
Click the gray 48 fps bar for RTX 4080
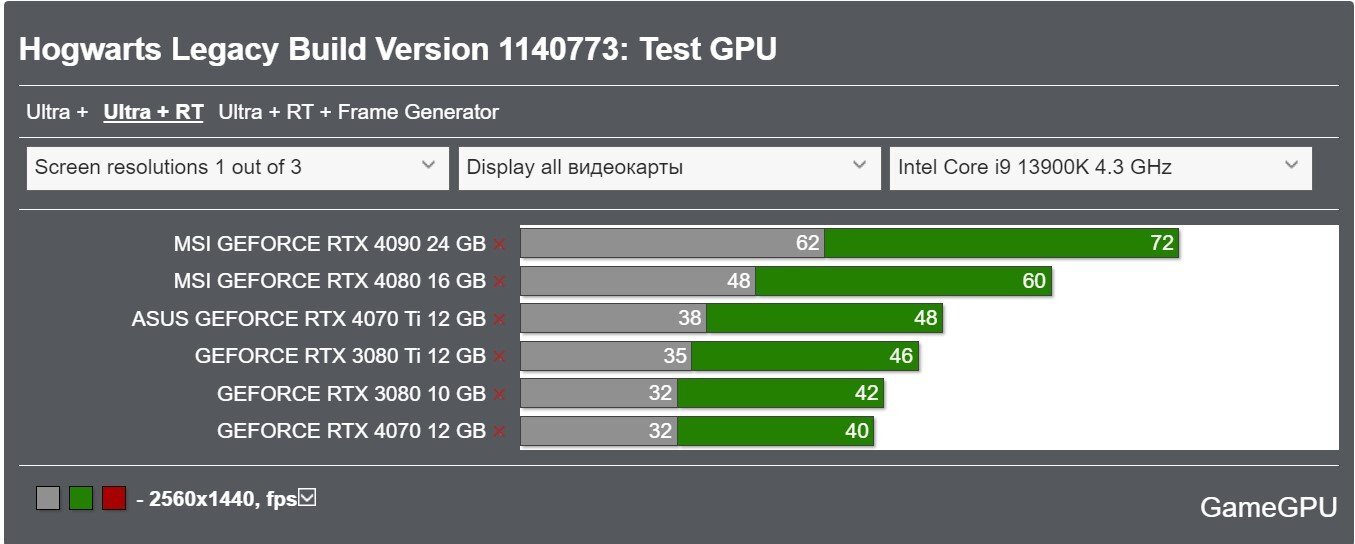point(638,281)
